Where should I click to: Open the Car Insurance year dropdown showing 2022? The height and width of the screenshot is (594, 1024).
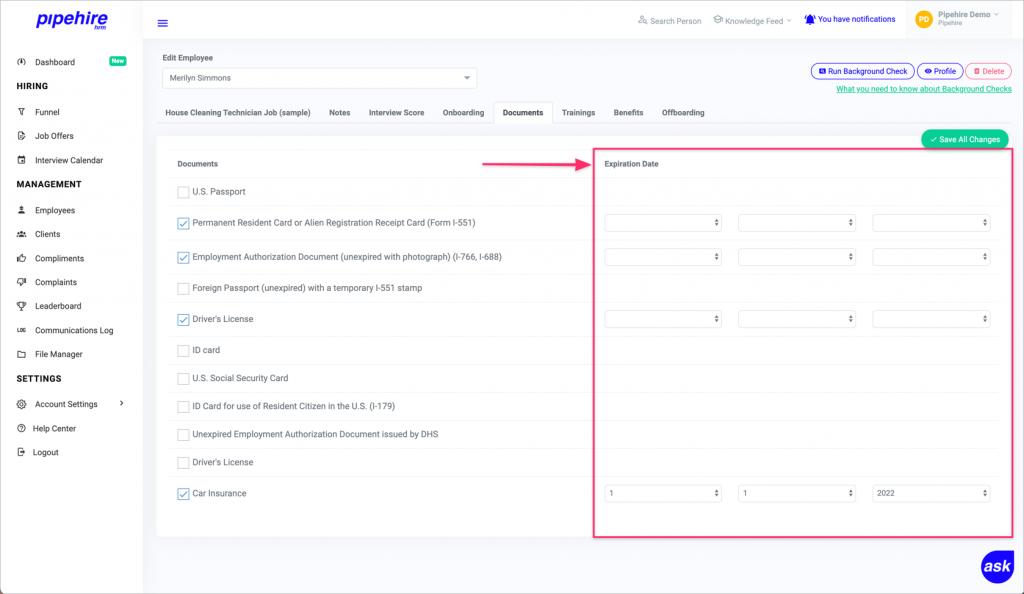click(930, 492)
